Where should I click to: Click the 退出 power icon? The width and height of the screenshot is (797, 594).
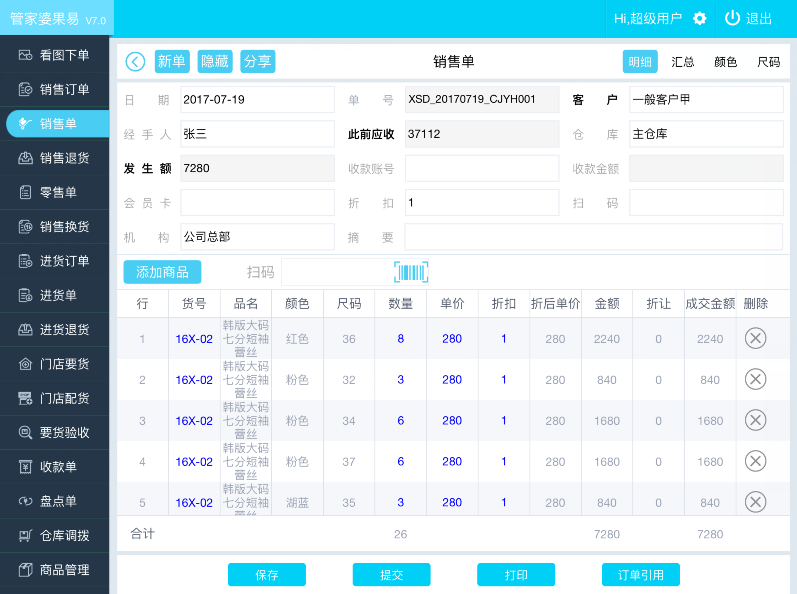pos(732,18)
